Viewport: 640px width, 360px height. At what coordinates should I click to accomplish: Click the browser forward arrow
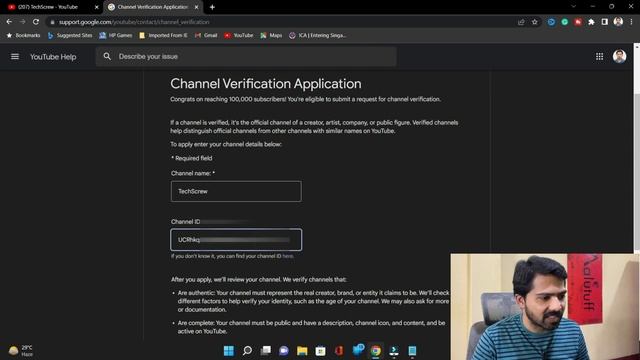tap(22, 22)
